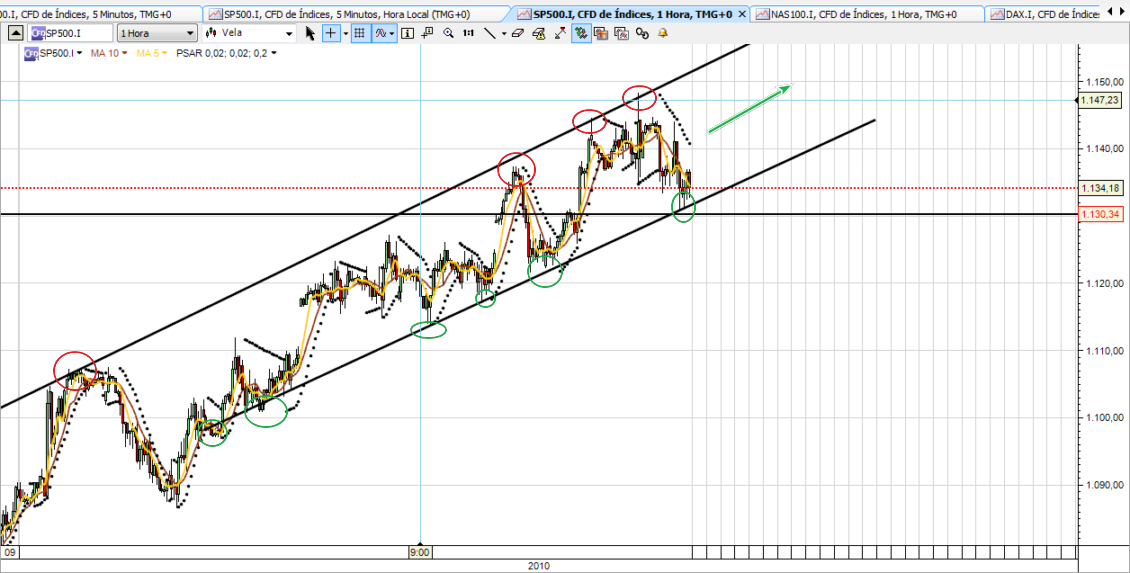Expand the line tools dropdown arrow
The height and width of the screenshot is (573, 1130).
point(504,33)
